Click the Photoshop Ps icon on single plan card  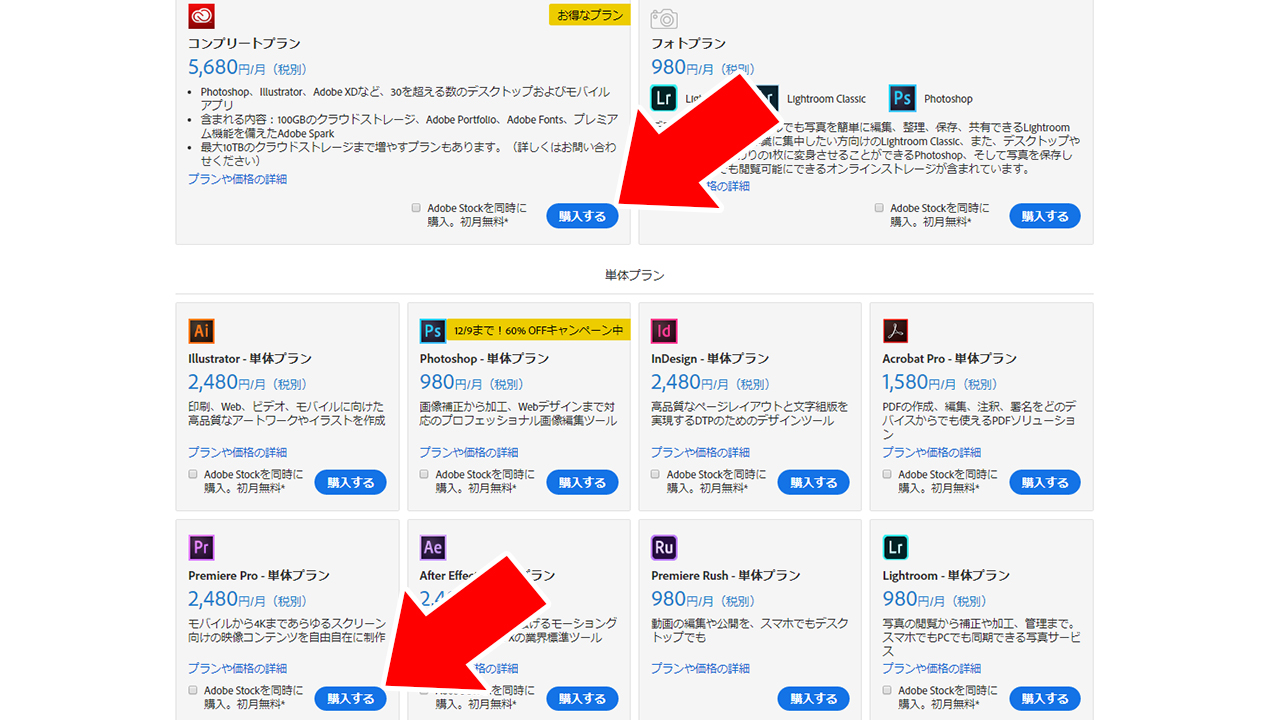433,331
